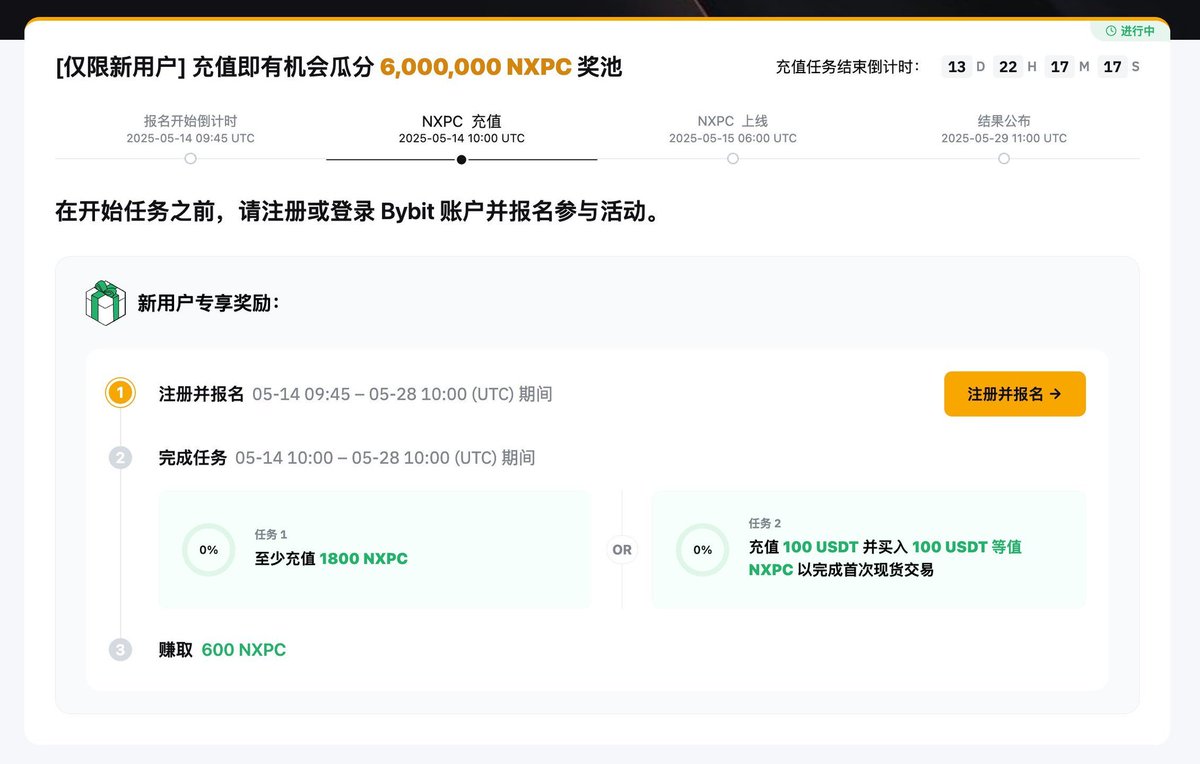The height and width of the screenshot is (764, 1200).
Task: Click the green gift box icon
Action: click(x=105, y=303)
